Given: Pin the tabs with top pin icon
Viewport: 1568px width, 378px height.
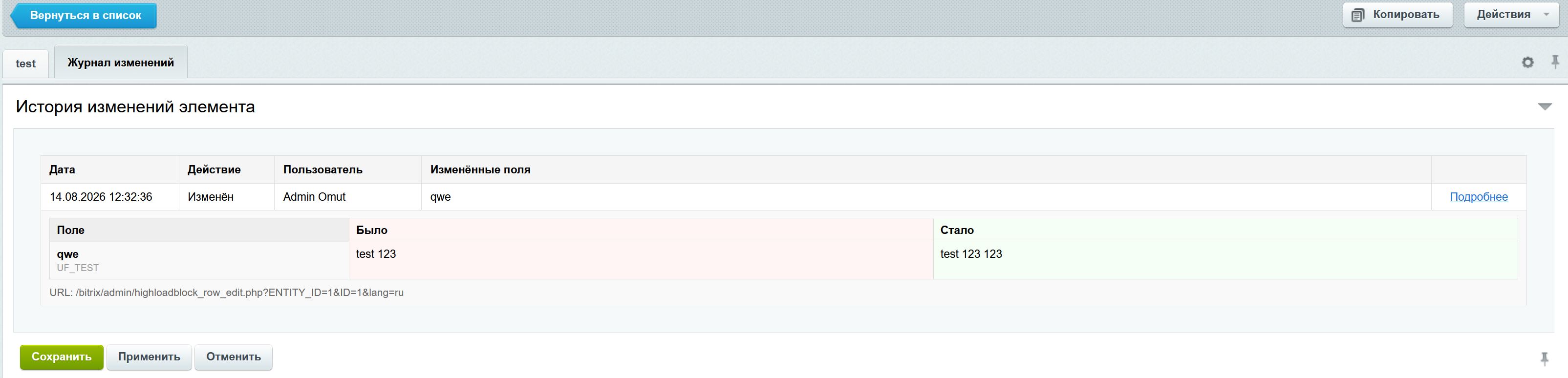Looking at the screenshot, I should click(x=1555, y=62).
